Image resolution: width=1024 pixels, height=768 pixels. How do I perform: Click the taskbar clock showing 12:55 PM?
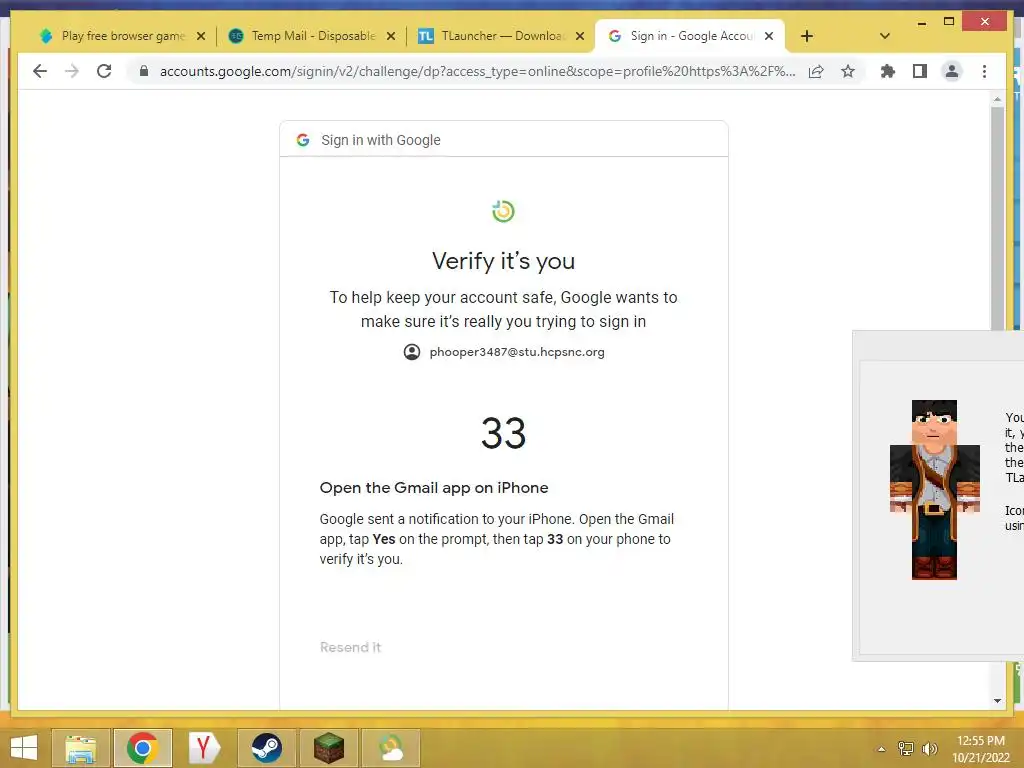(x=981, y=749)
